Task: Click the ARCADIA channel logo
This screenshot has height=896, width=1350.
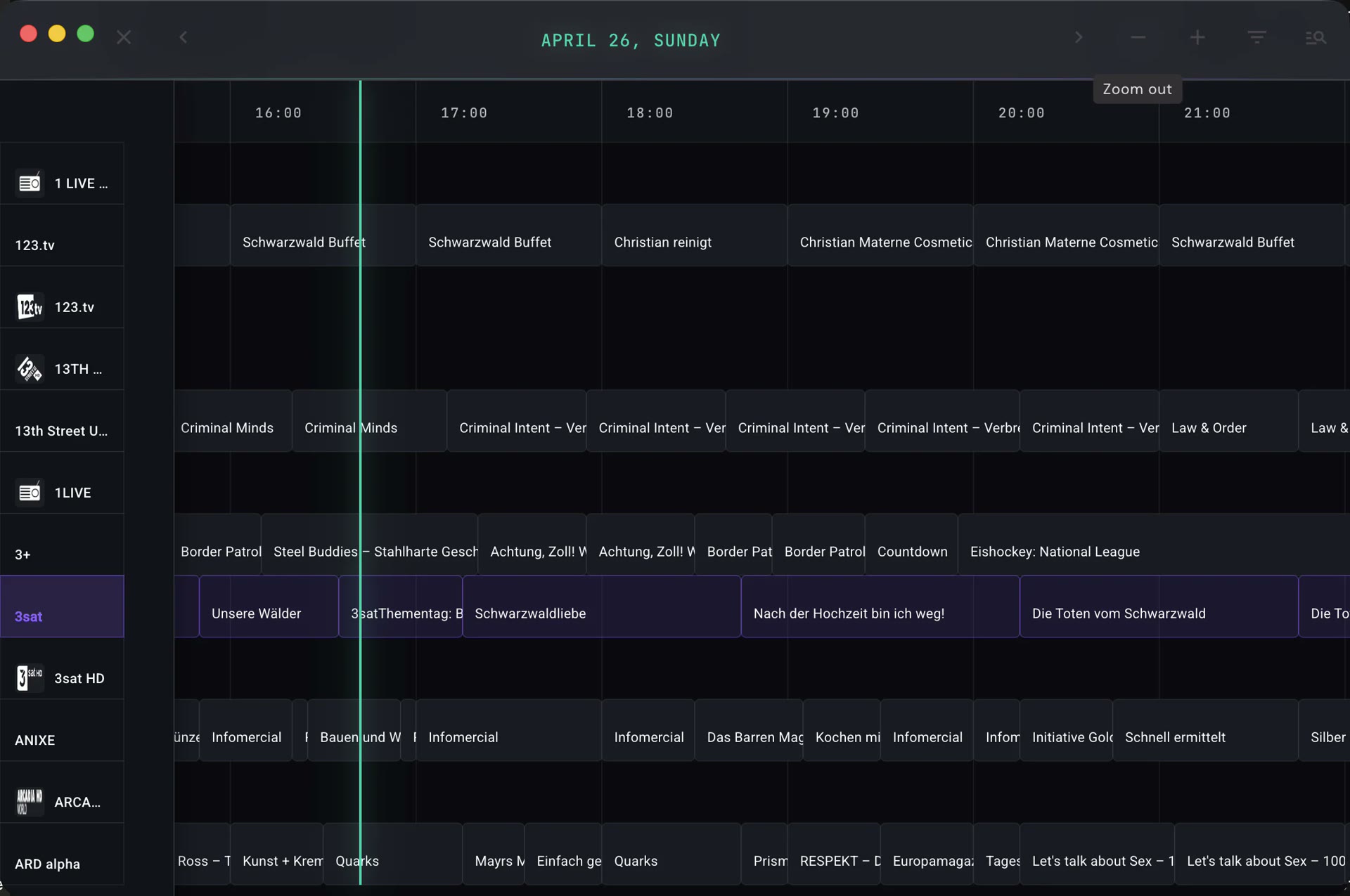Action: pyautogui.click(x=30, y=802)
